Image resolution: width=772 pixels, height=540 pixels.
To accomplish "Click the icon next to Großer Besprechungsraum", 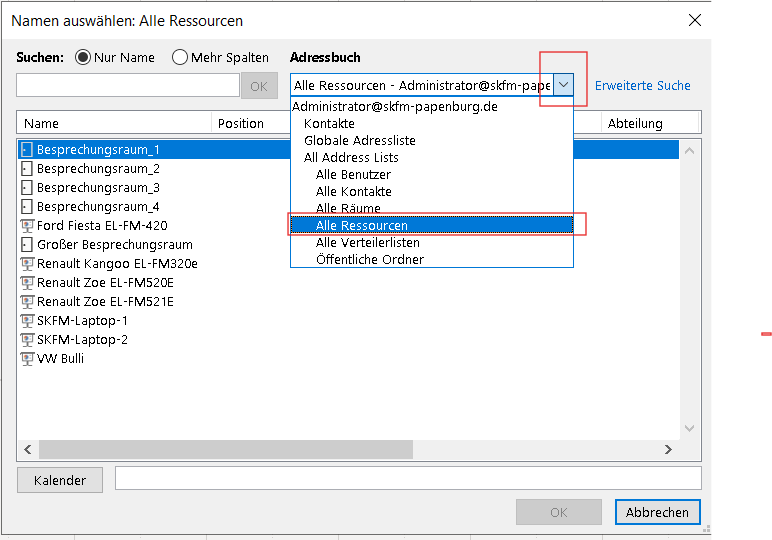I will click(27, 245).
